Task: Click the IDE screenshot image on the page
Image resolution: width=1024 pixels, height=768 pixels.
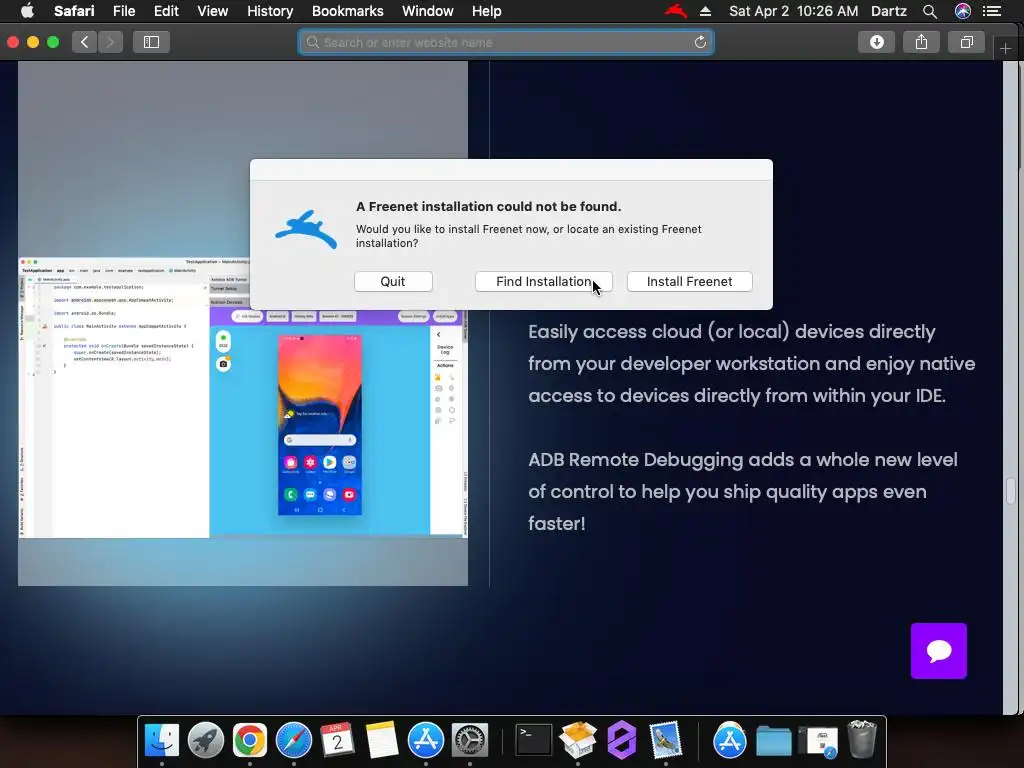Action: [x=243, y=398]
